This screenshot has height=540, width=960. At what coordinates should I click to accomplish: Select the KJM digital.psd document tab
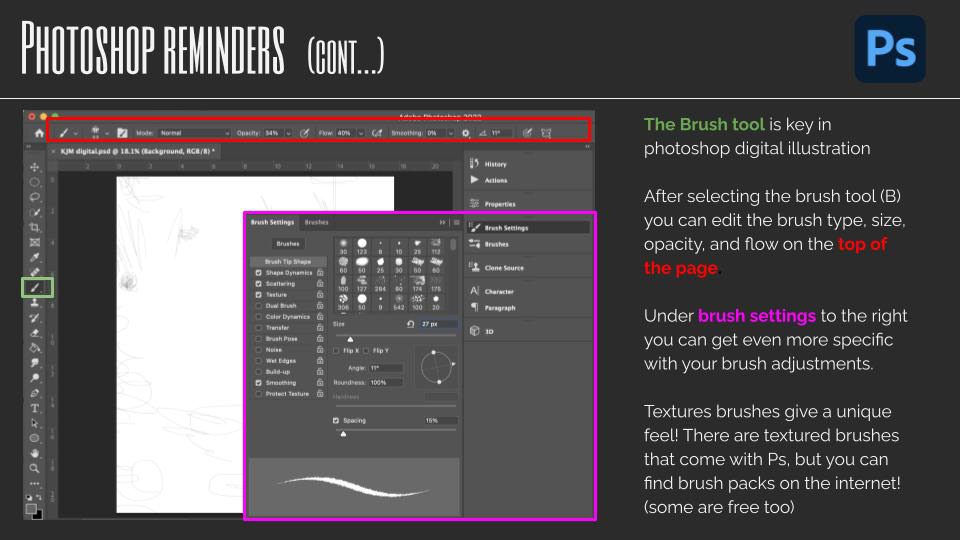pyautogui.click(x=137, y=151)
